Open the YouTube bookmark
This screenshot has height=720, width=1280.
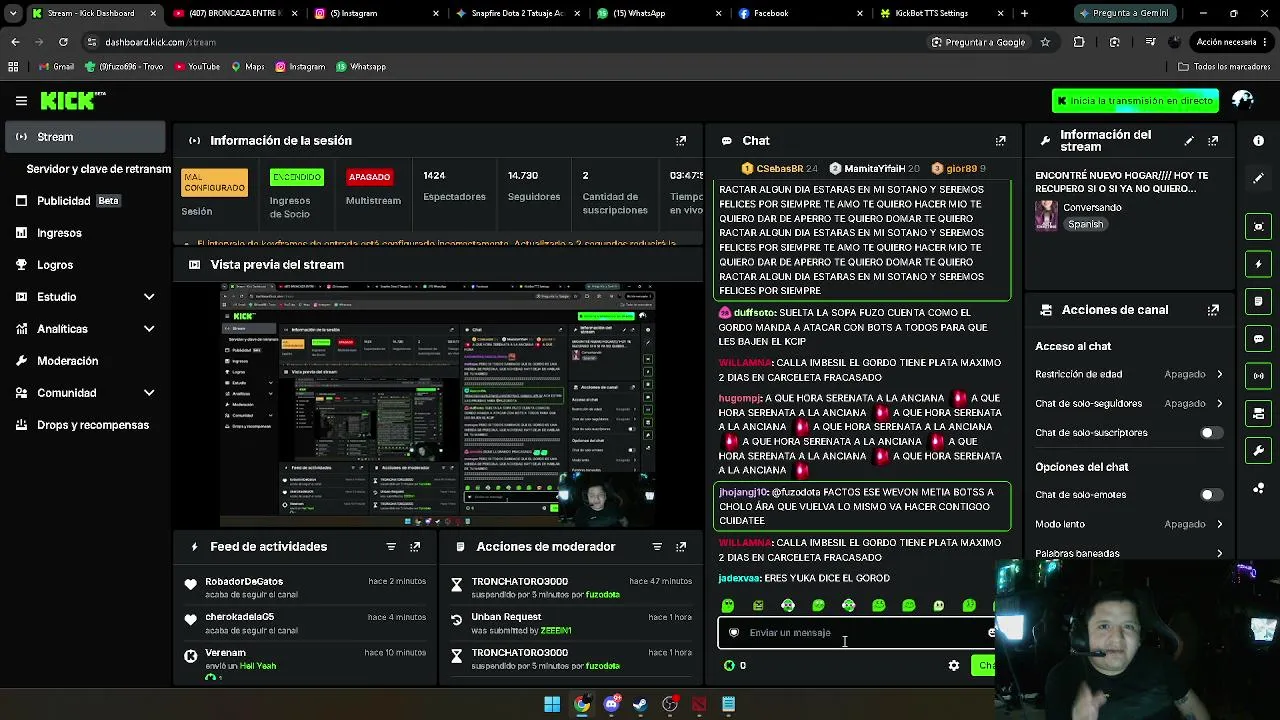pos(197,67)
